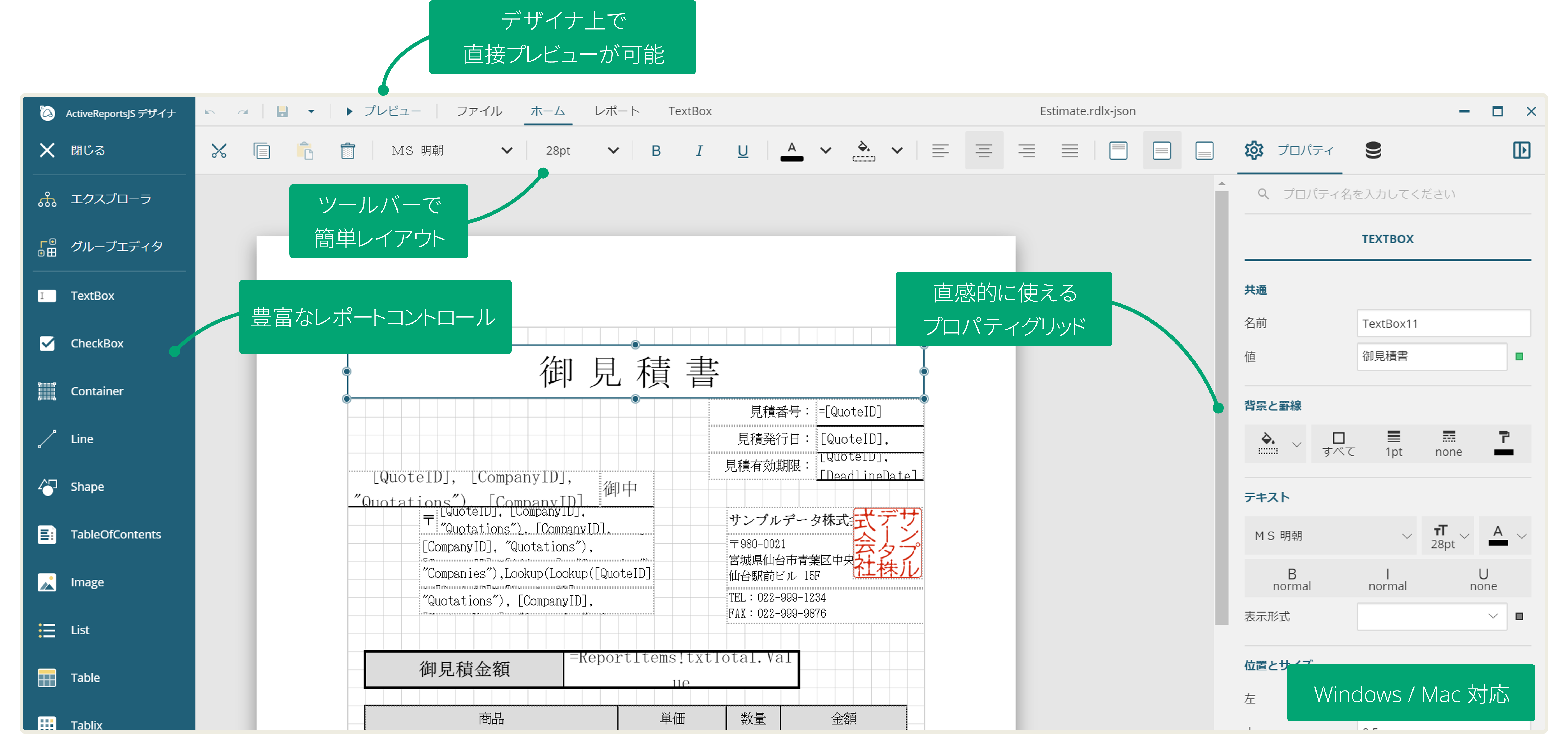Click fill color bucket swatch in toolbar
Image resolution: width=1568 pixels, height=754 pixels.
[863, 150]
